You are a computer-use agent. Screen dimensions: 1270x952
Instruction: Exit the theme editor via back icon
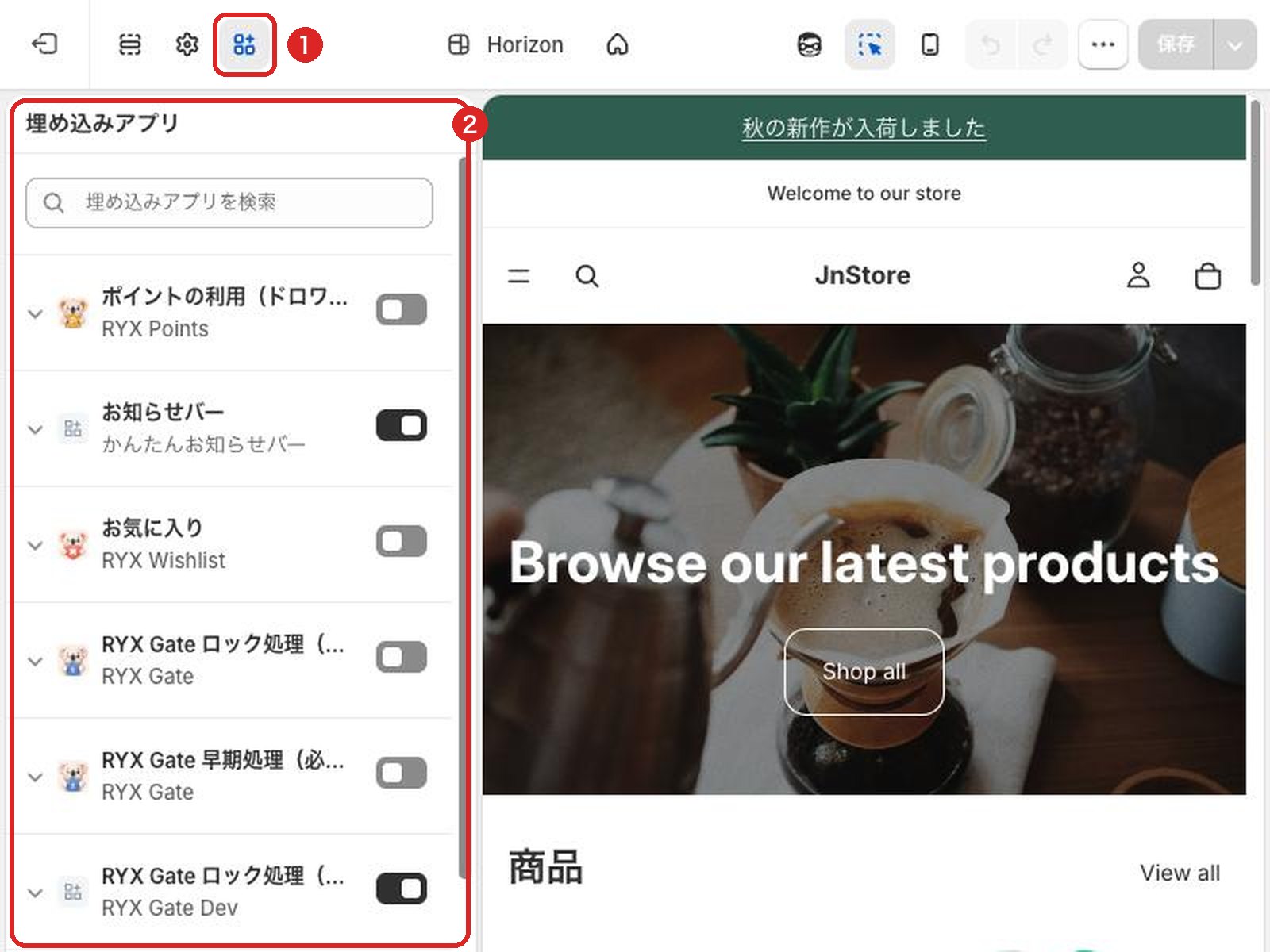[44, 44]
